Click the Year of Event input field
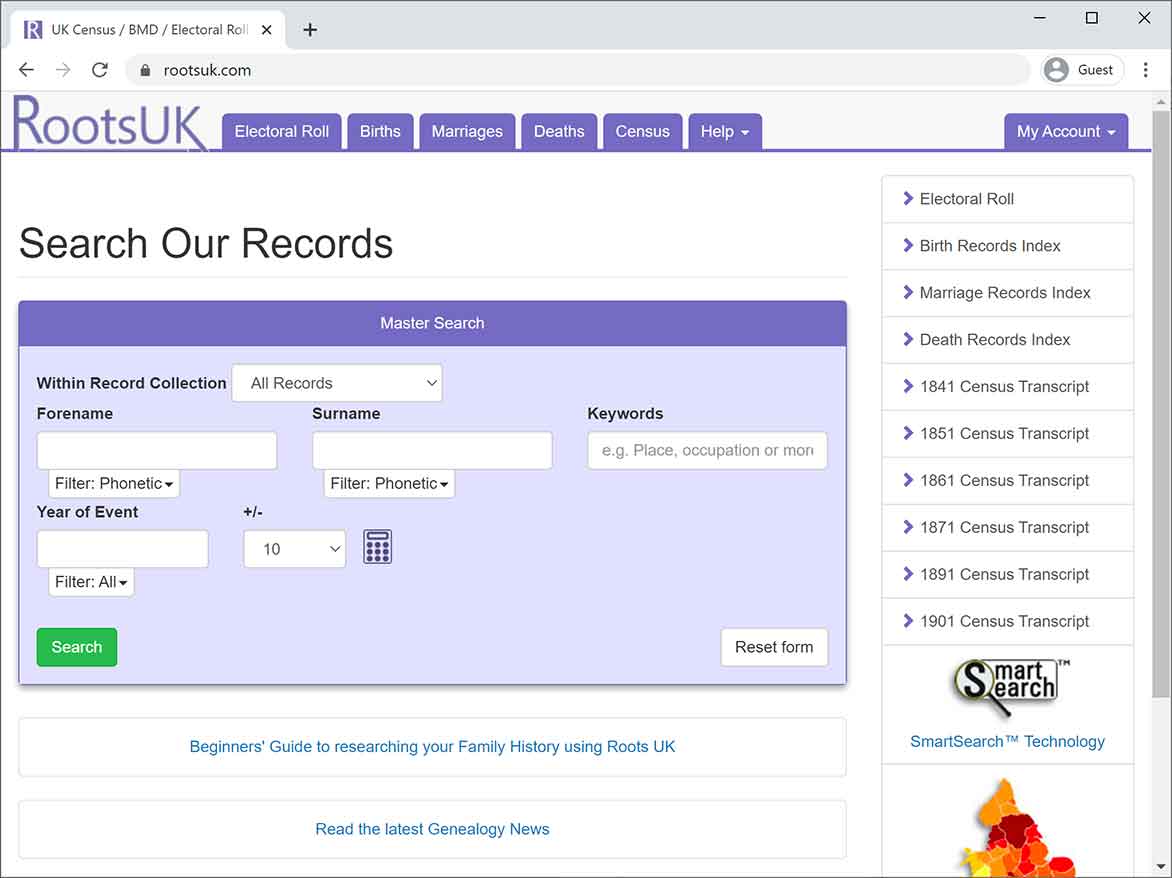 123,549
